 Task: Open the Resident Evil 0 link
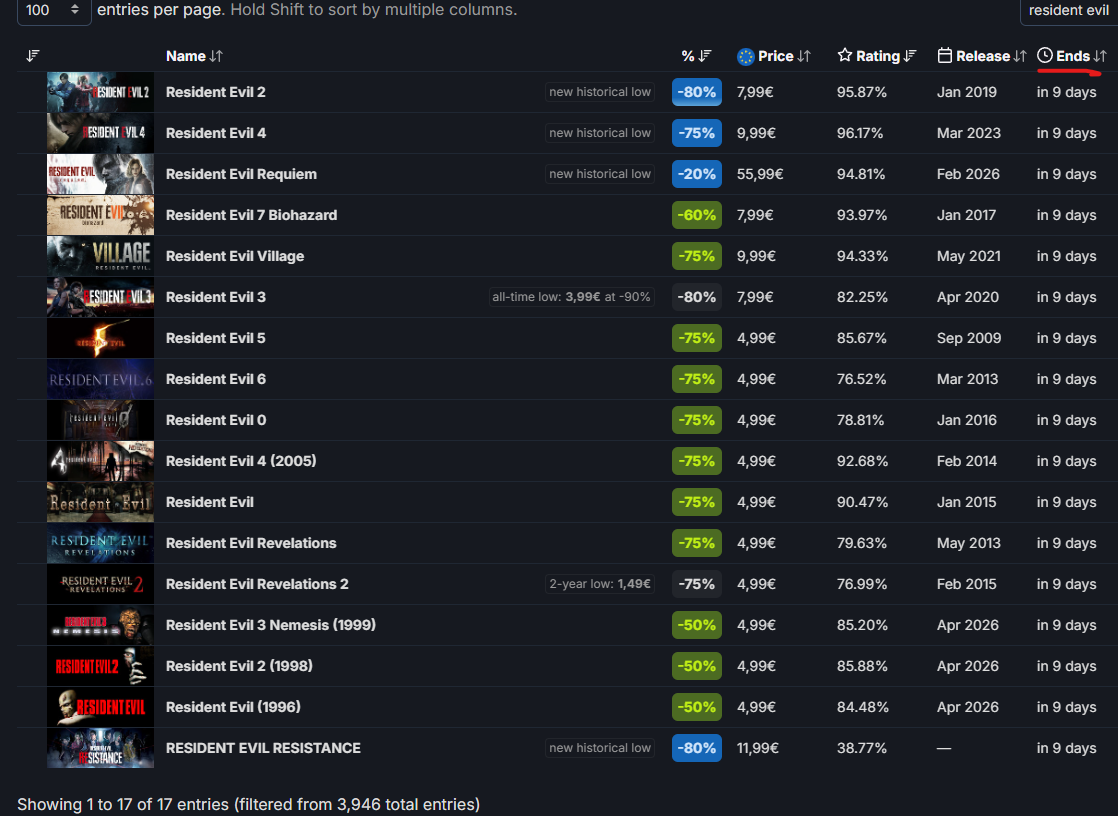[215, 420]
